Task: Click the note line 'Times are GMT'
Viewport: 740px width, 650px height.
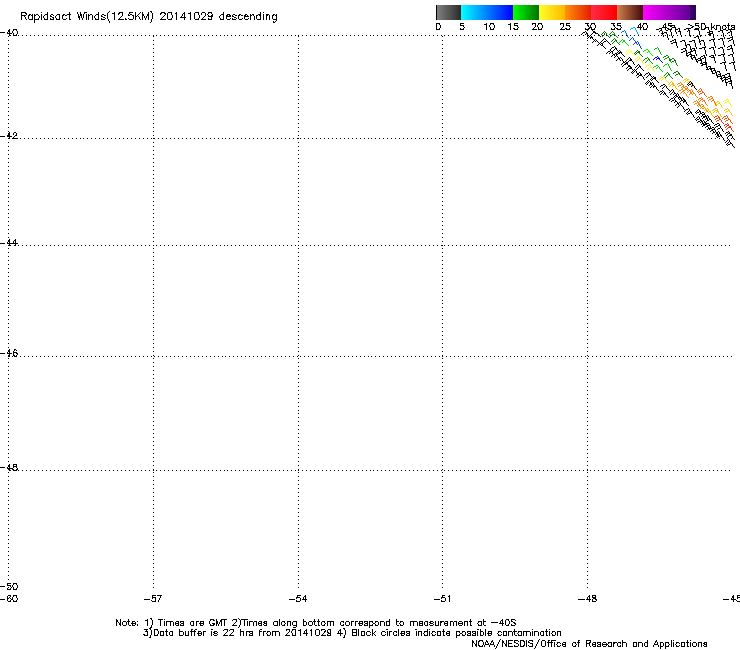Action: [x=193, y=623]
